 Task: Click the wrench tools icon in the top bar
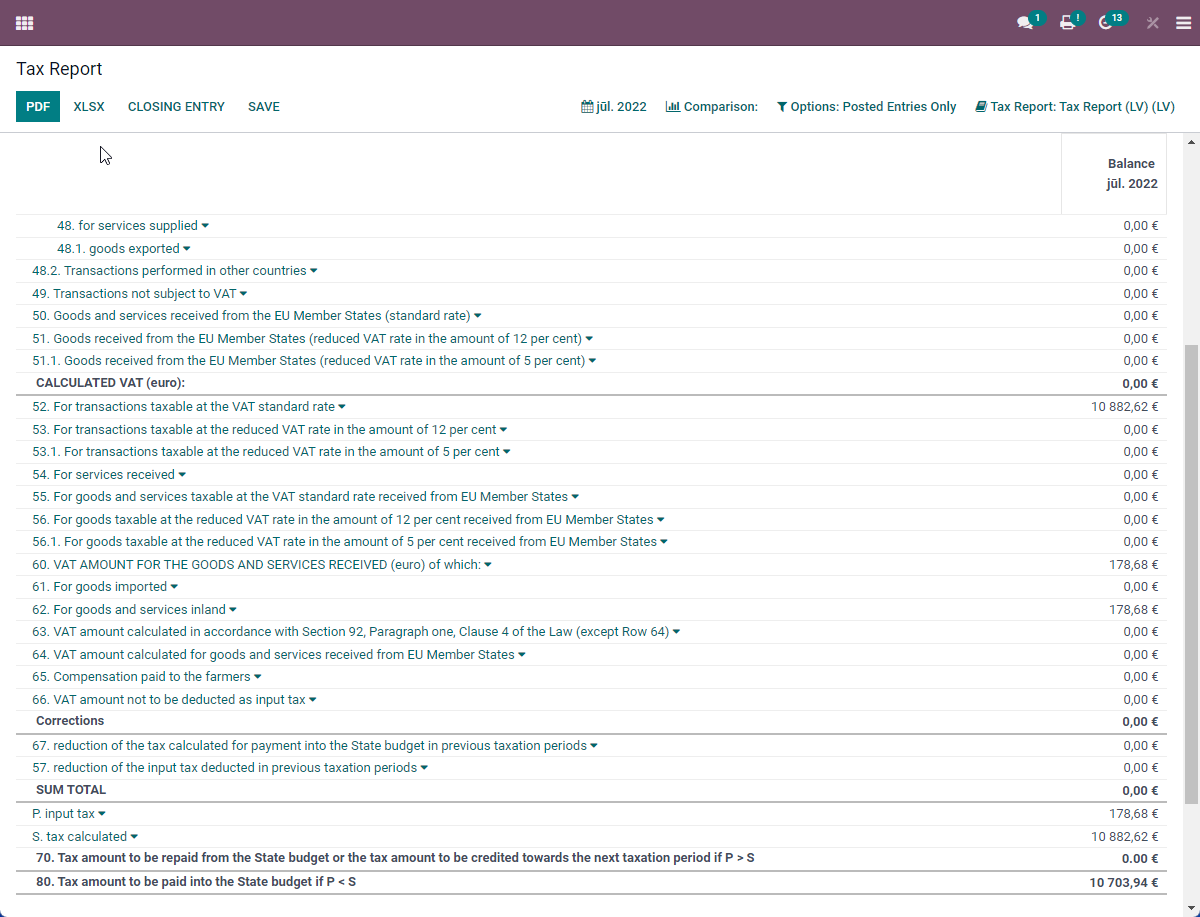click(x=1152, y=22)
